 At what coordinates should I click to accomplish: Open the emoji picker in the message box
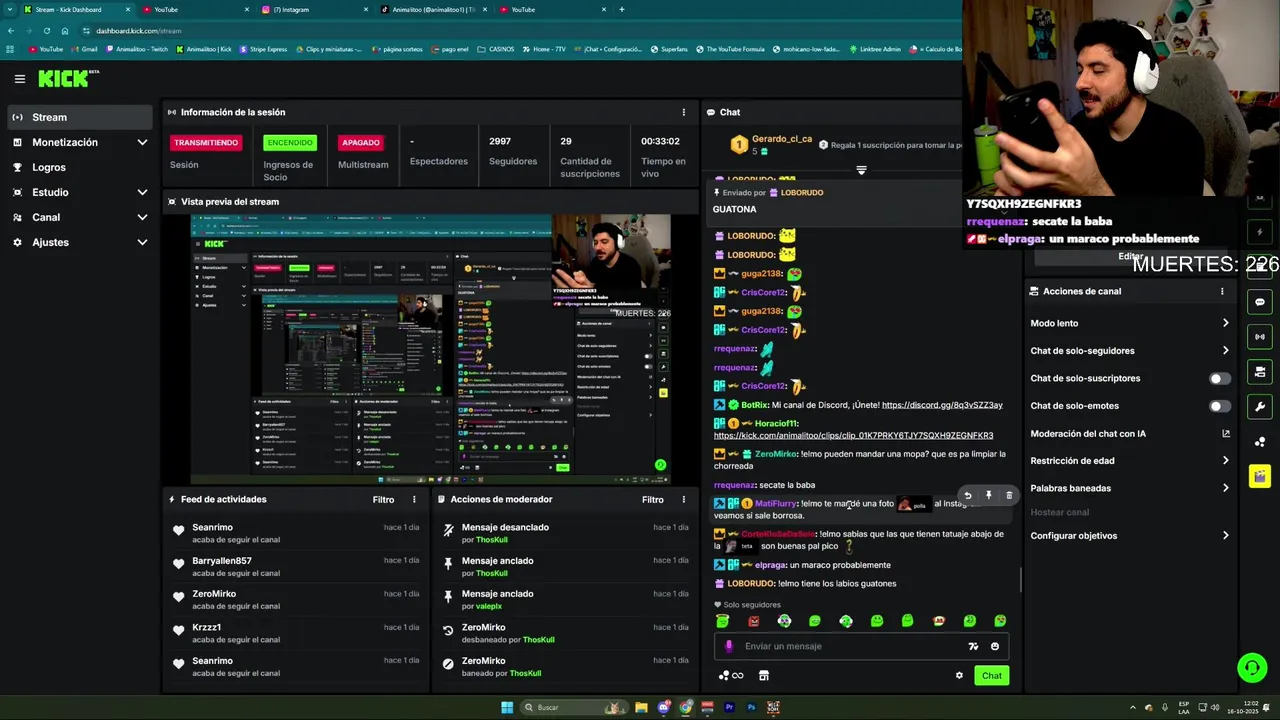pos(994,646)
